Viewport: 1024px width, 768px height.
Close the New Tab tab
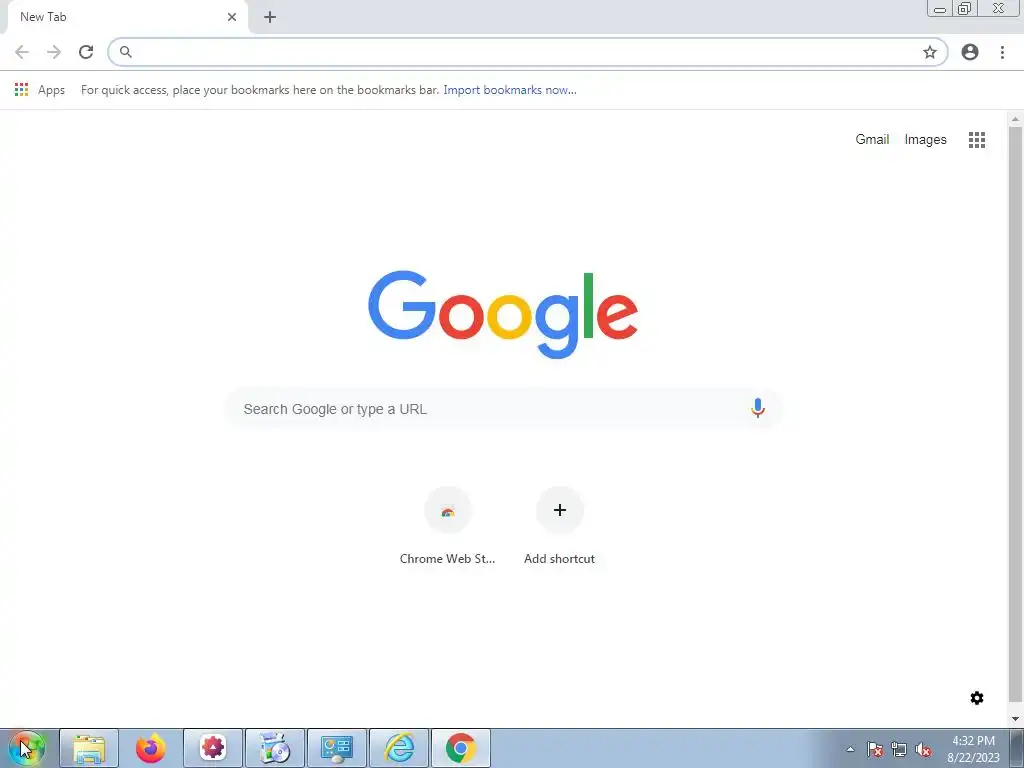pyautogui.click(x=232, y=17)
